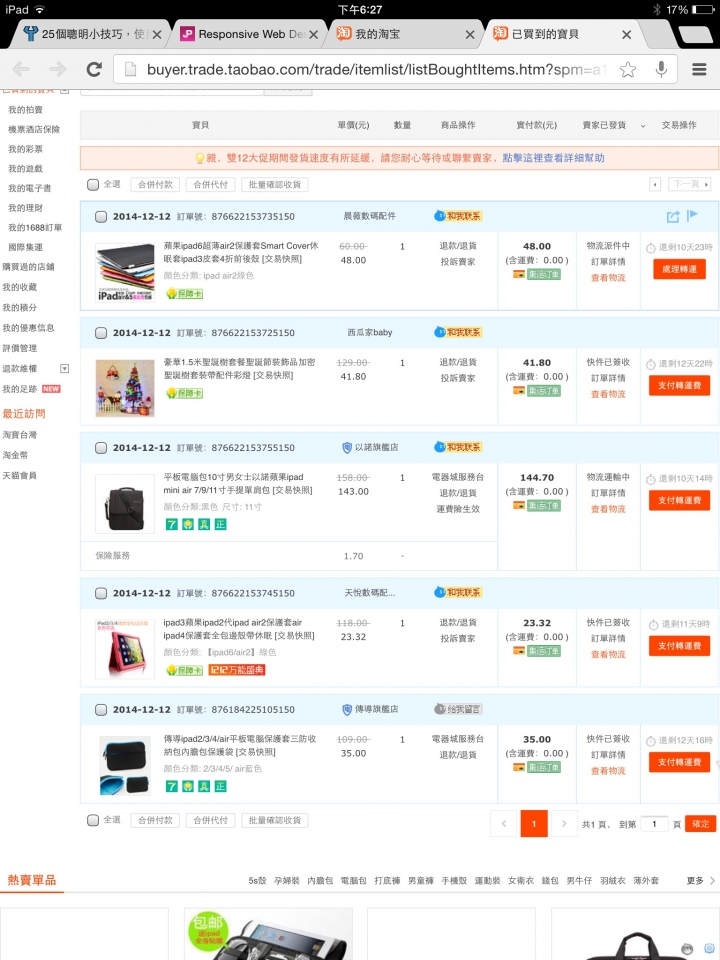Open 評價管理 sidebar item
The width and height of the screenshot is (720, 960).
(x=20, y=348)
